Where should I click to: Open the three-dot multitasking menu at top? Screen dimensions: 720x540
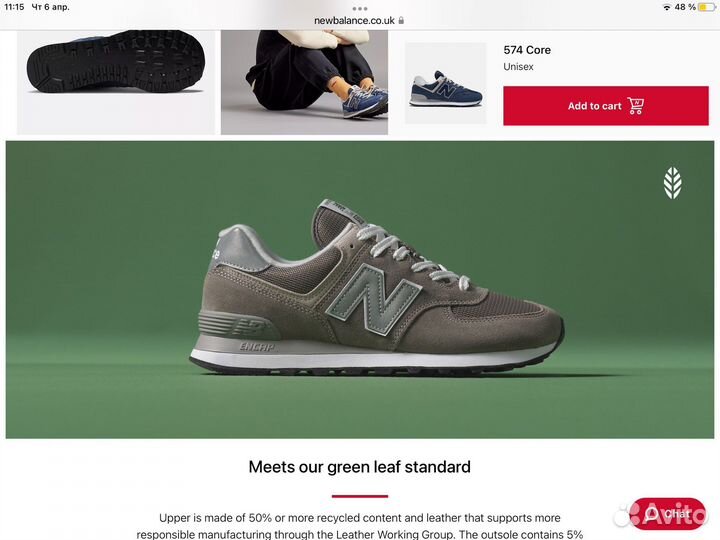[x=360, y=8]
